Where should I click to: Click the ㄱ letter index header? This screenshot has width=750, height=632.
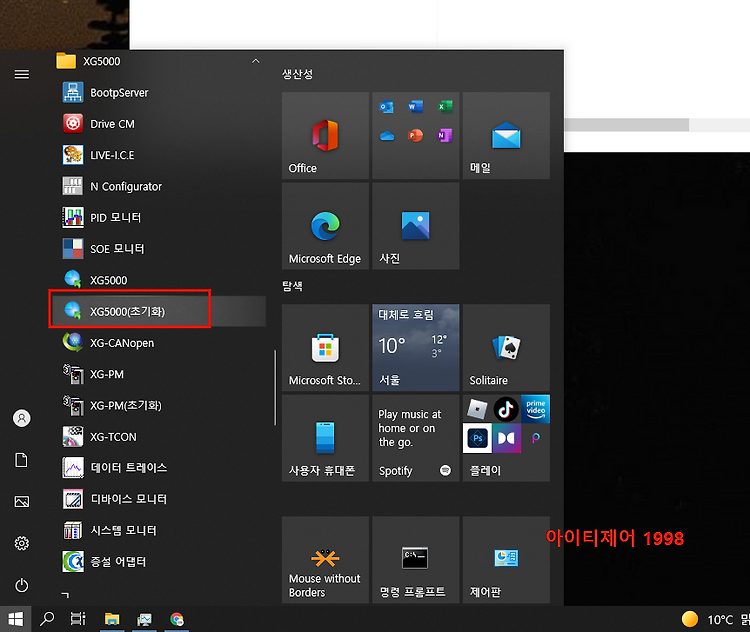point(66,595)
